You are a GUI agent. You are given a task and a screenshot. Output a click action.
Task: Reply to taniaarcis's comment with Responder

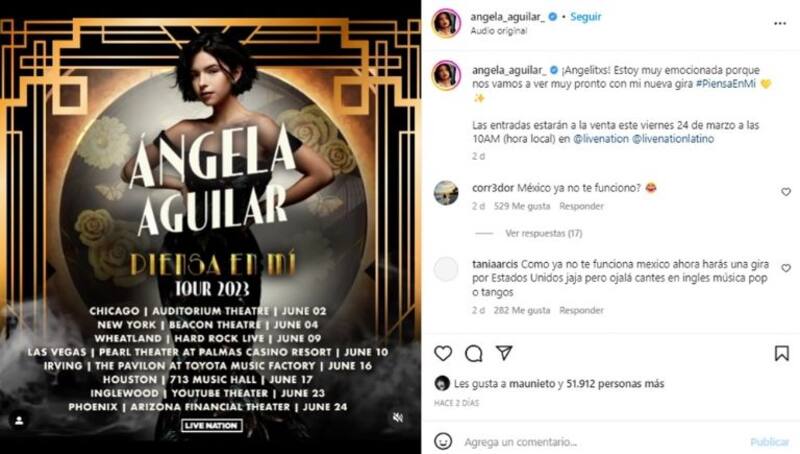(581, 310)
